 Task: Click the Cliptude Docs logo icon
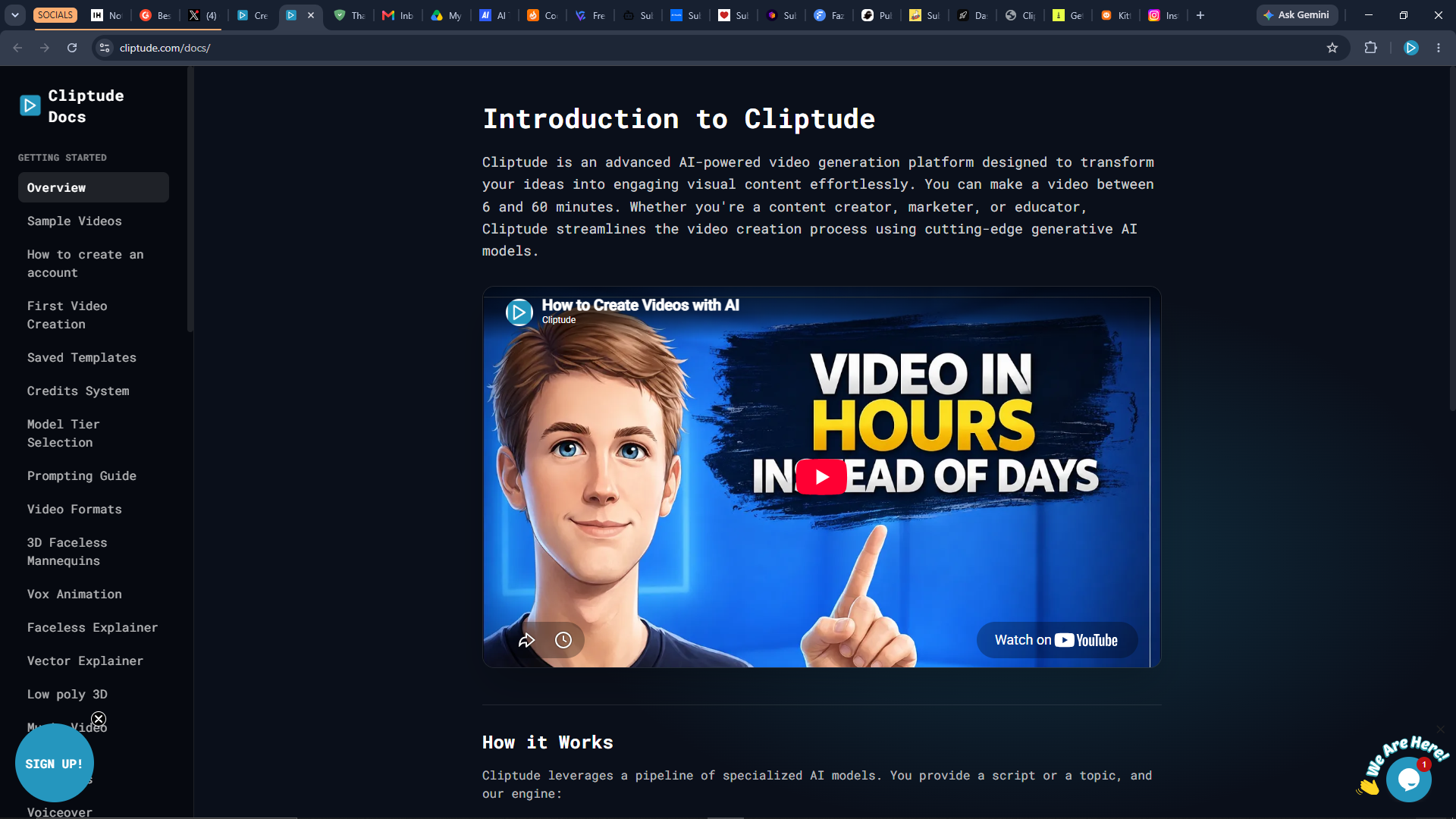pyautogui.click(x=30, y=105)
